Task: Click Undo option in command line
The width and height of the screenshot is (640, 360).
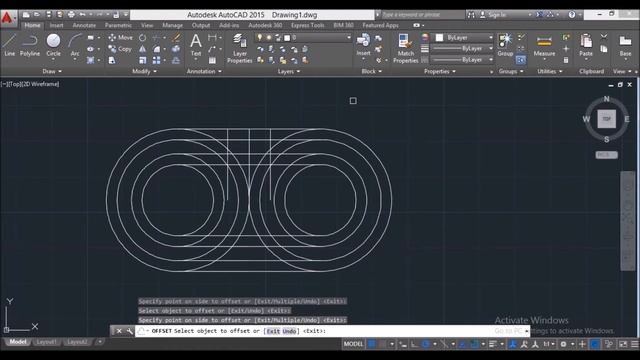Action: pos(289,331)
